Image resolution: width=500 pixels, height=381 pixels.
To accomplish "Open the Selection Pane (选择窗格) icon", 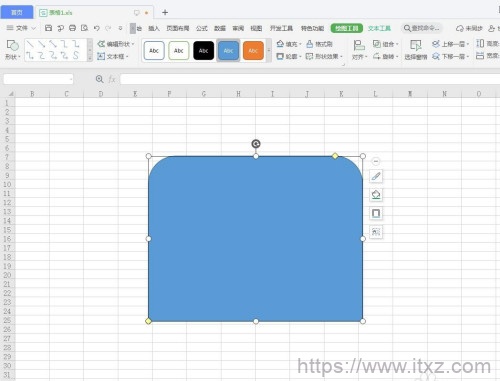I will [416, 45].
